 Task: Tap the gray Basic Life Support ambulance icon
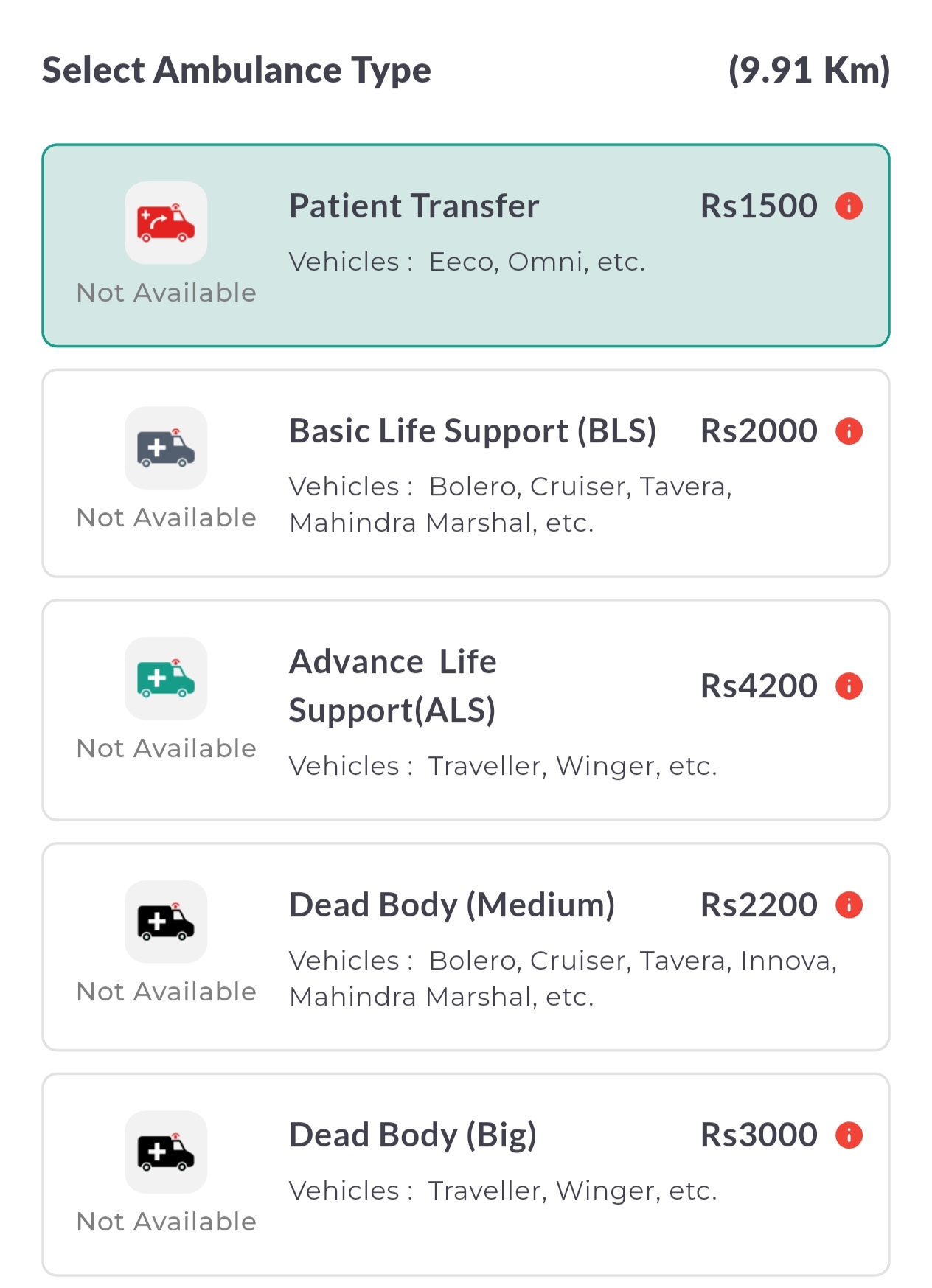coord(166,448)
